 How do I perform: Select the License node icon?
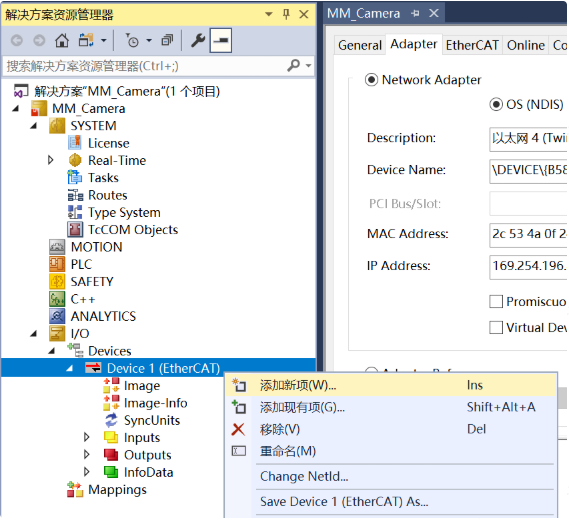[x=75, y=143]
